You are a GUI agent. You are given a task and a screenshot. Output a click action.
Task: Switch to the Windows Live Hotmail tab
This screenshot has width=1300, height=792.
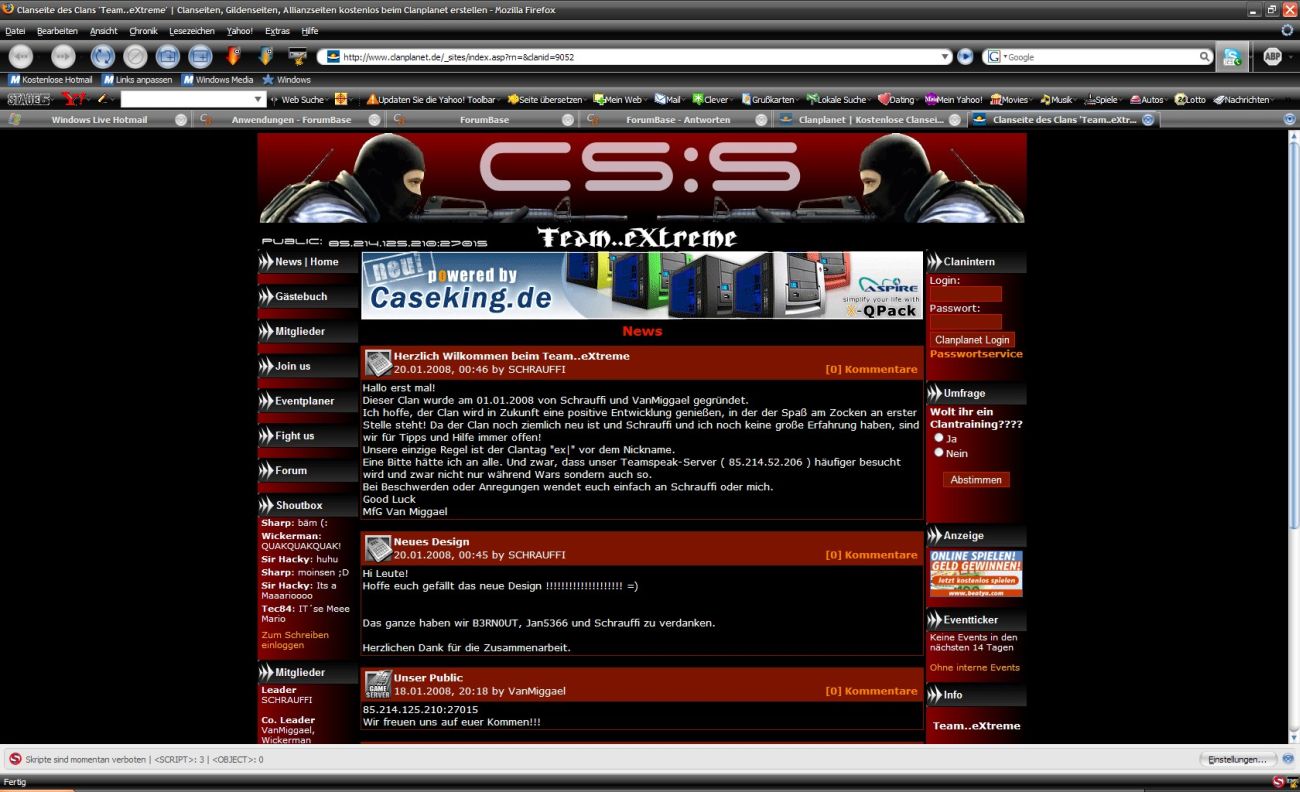tap(98, 119)
